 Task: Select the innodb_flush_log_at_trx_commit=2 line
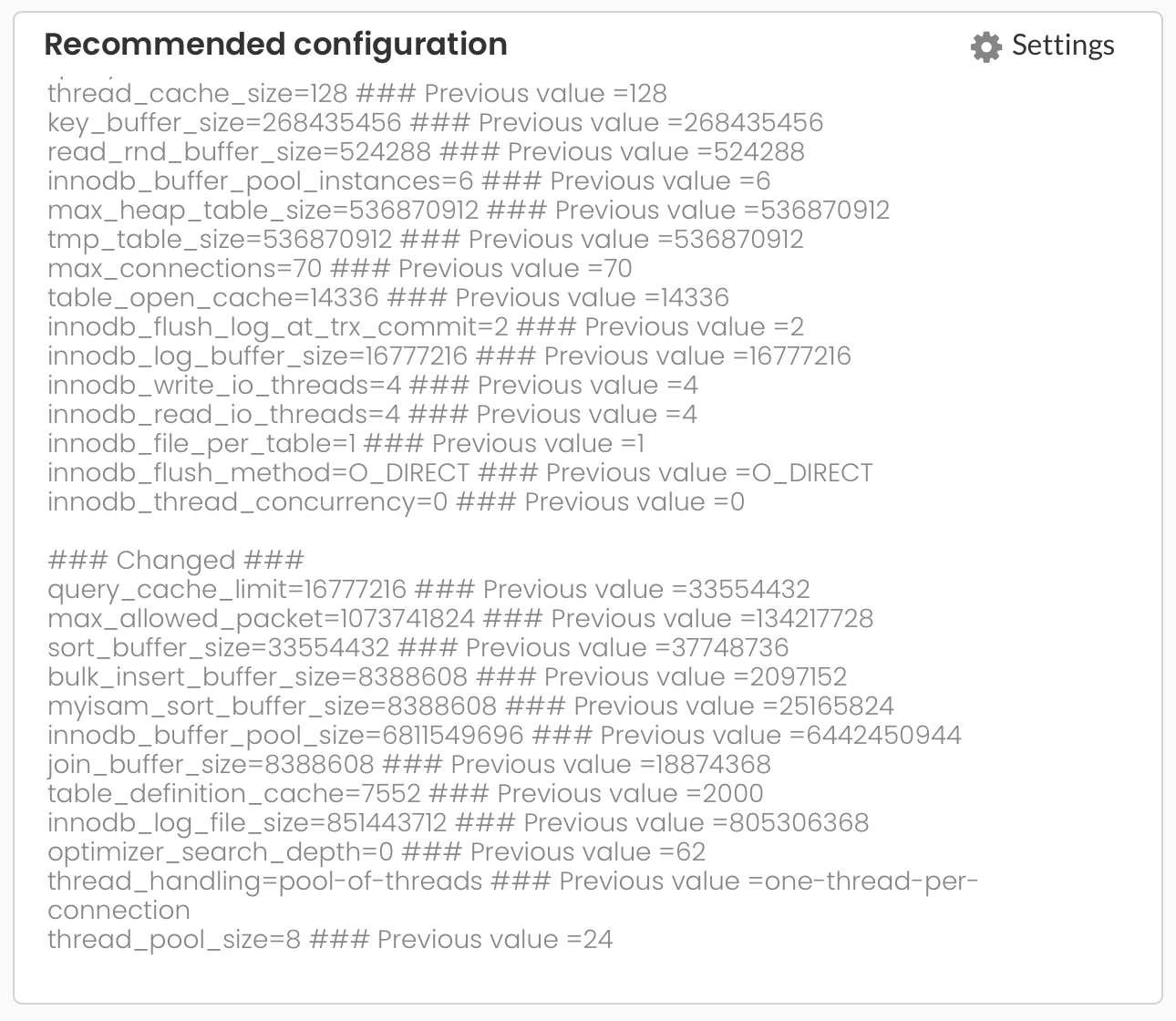pos(426,327)
